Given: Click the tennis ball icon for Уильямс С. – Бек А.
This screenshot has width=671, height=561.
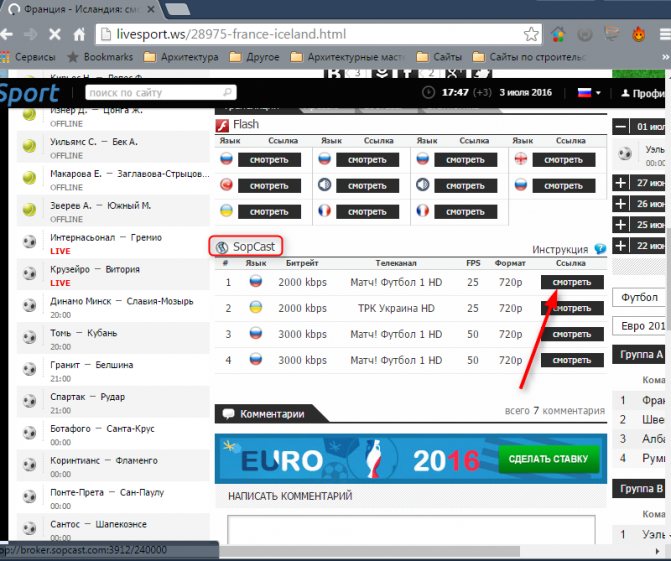Looking at the screenshot, I should click(x=29, y=146).
